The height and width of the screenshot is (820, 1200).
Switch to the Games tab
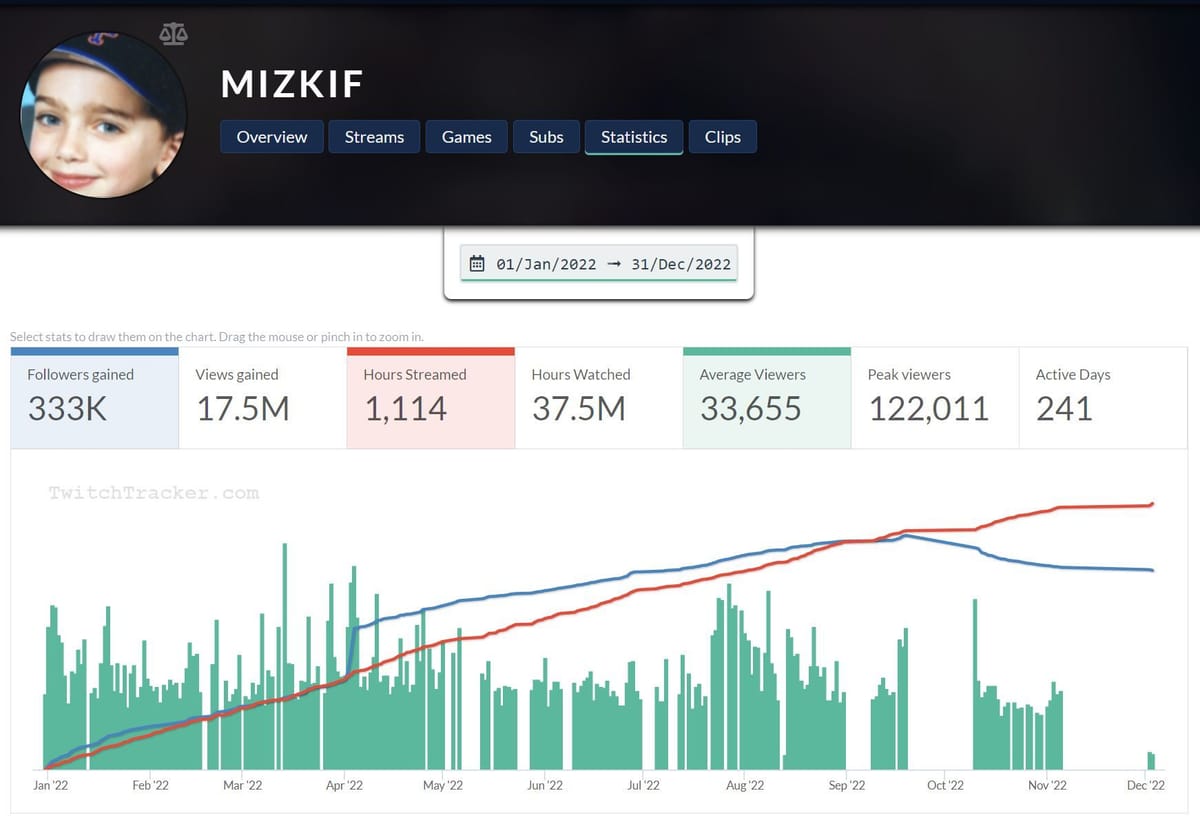pyautogui.click(x=466, y=137)
